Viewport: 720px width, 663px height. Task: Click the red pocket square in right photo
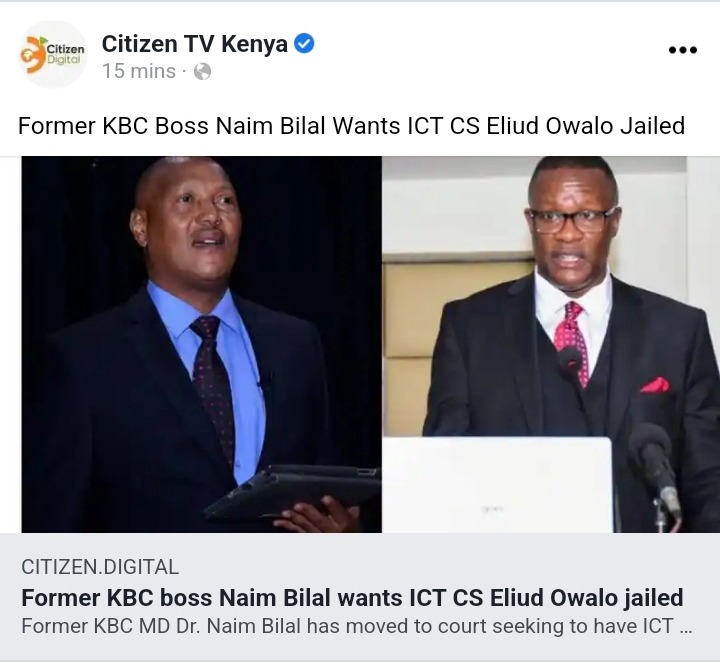tap(655, 385)
